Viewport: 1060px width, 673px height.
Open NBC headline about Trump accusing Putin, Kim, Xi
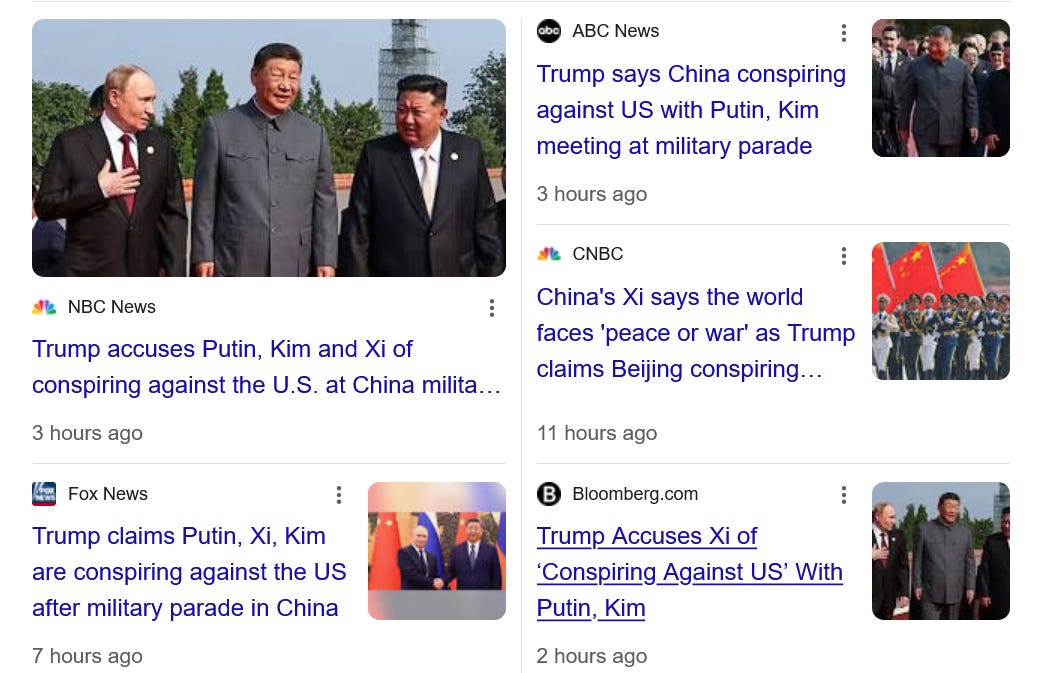266,367
